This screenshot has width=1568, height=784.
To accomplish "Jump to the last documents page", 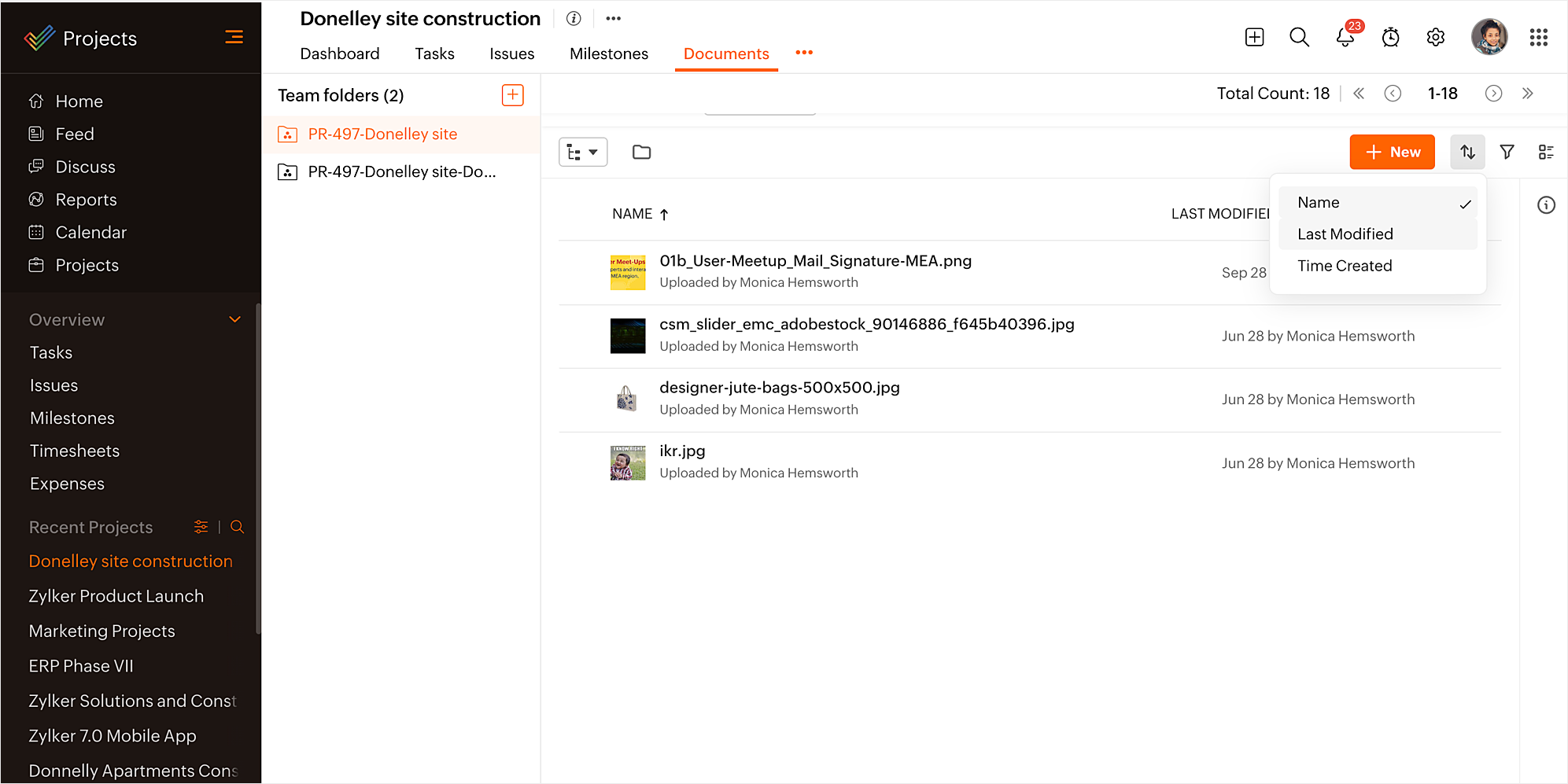I will coord(1527,94).
